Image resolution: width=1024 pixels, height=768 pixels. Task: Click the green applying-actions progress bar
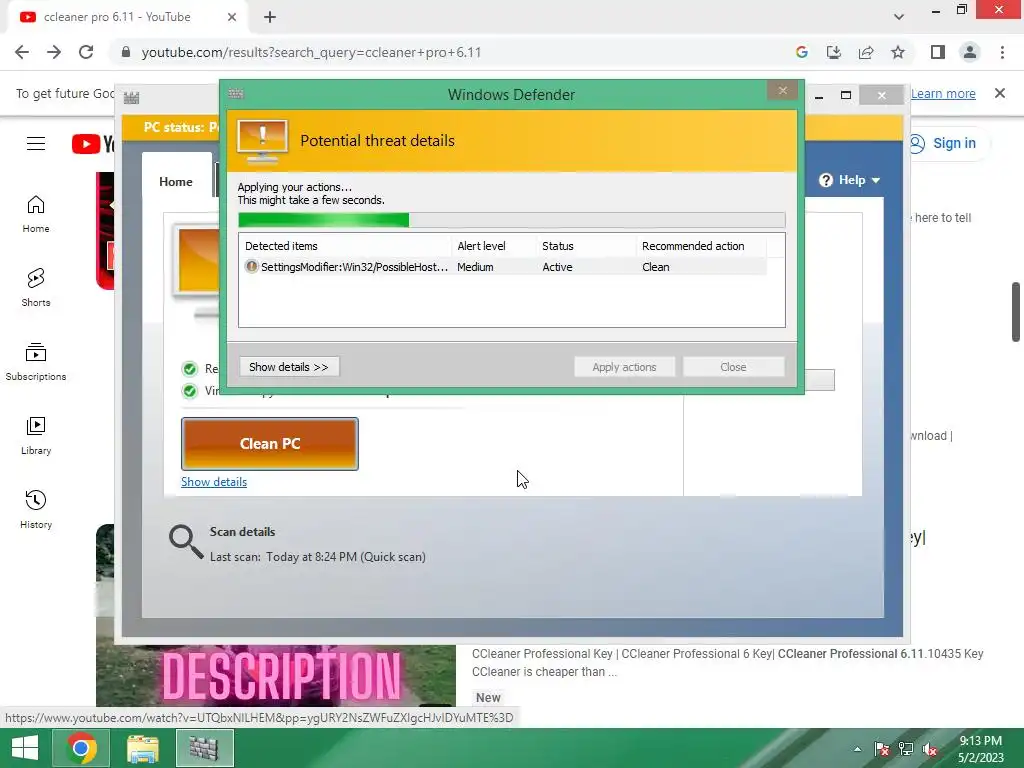point(511,220)
